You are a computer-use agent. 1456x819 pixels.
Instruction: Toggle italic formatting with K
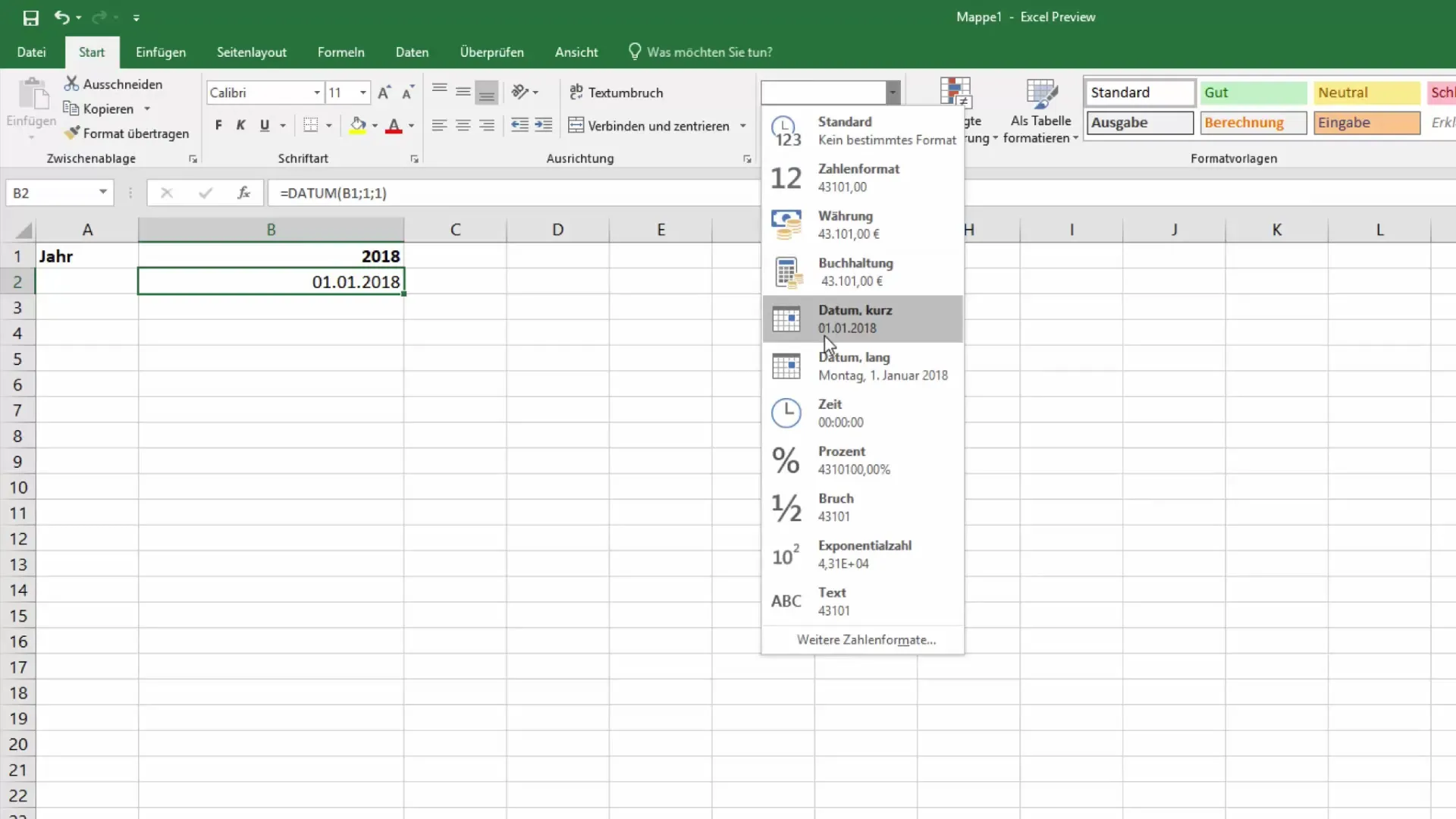click(241, 125)
